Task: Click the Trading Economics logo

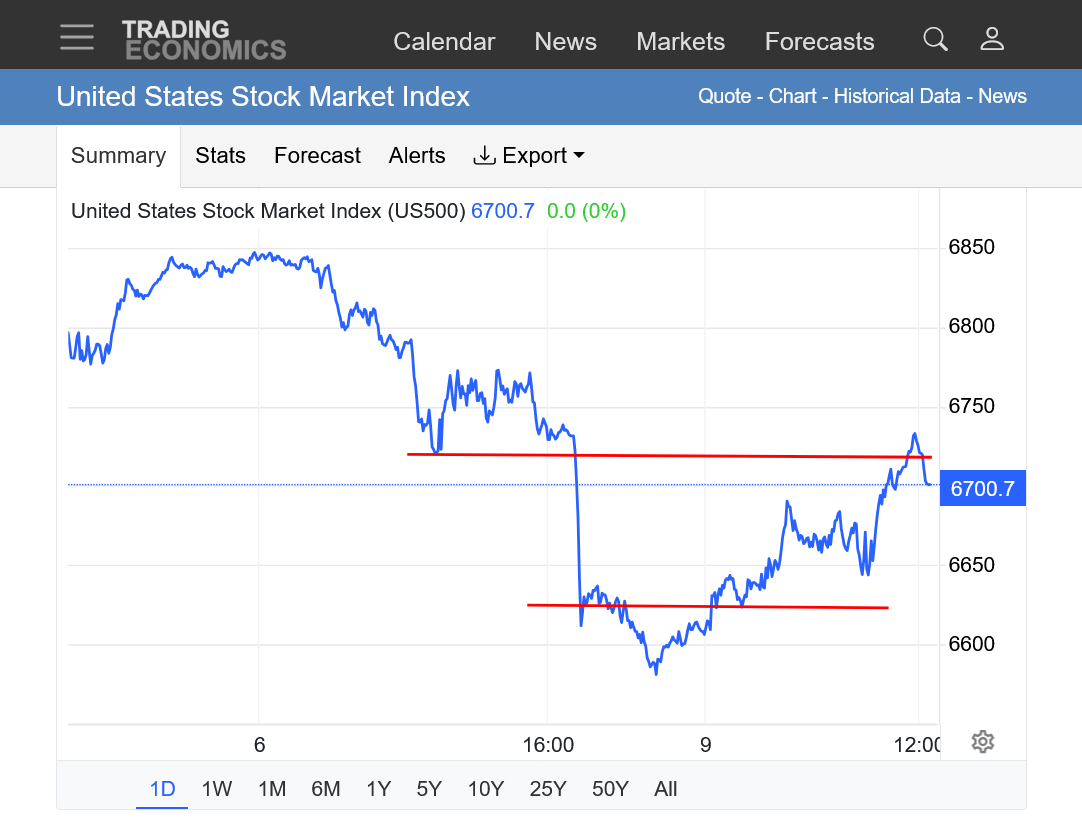Action: [204, 40]
